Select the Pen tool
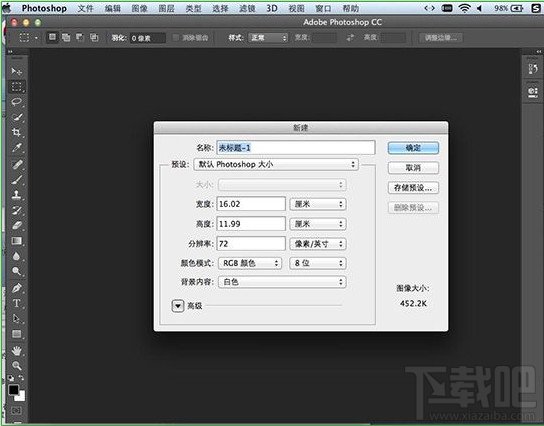Viewport: 544px width, 426px height. coord(16,288)
